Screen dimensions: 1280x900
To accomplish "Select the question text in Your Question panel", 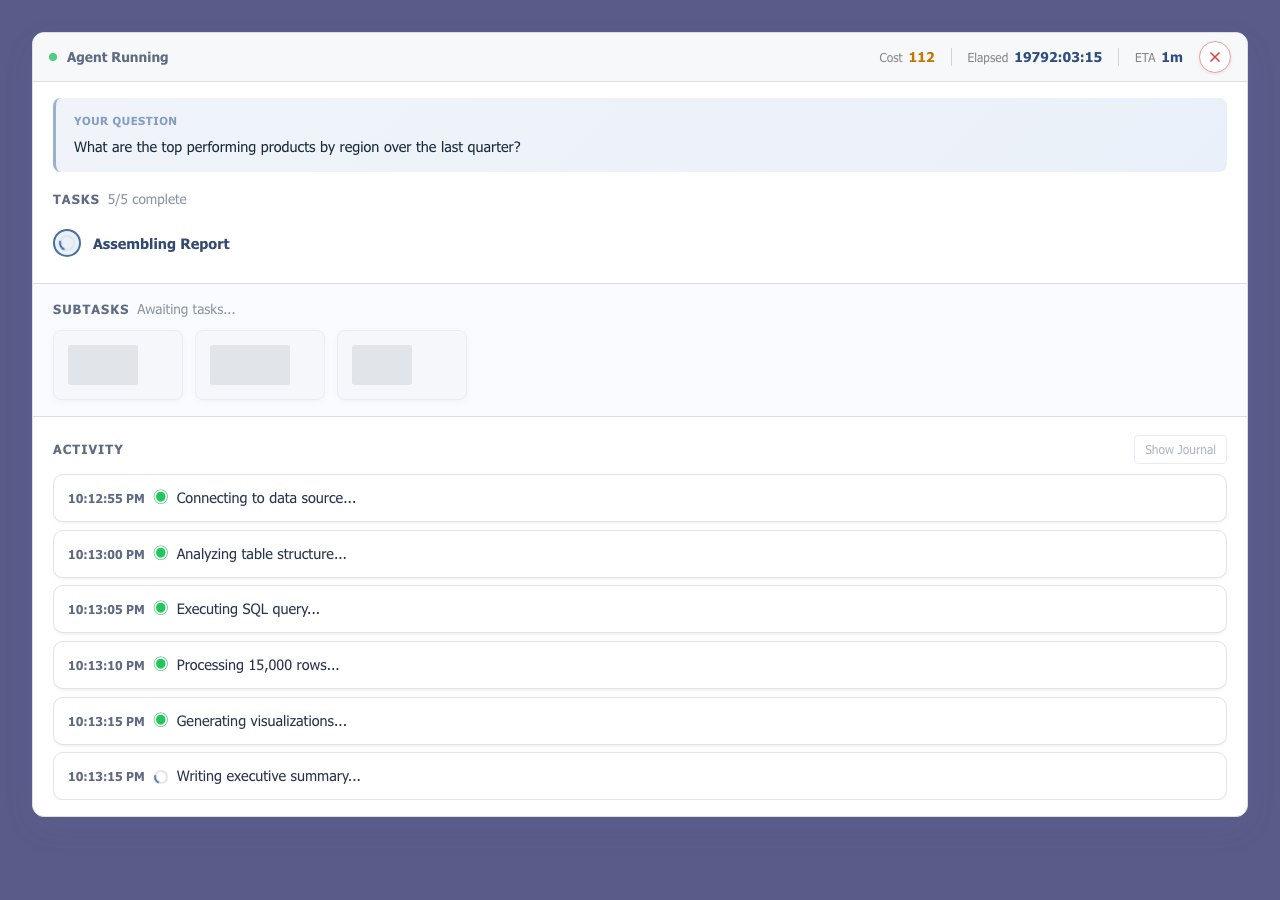I will coord(295,147).
